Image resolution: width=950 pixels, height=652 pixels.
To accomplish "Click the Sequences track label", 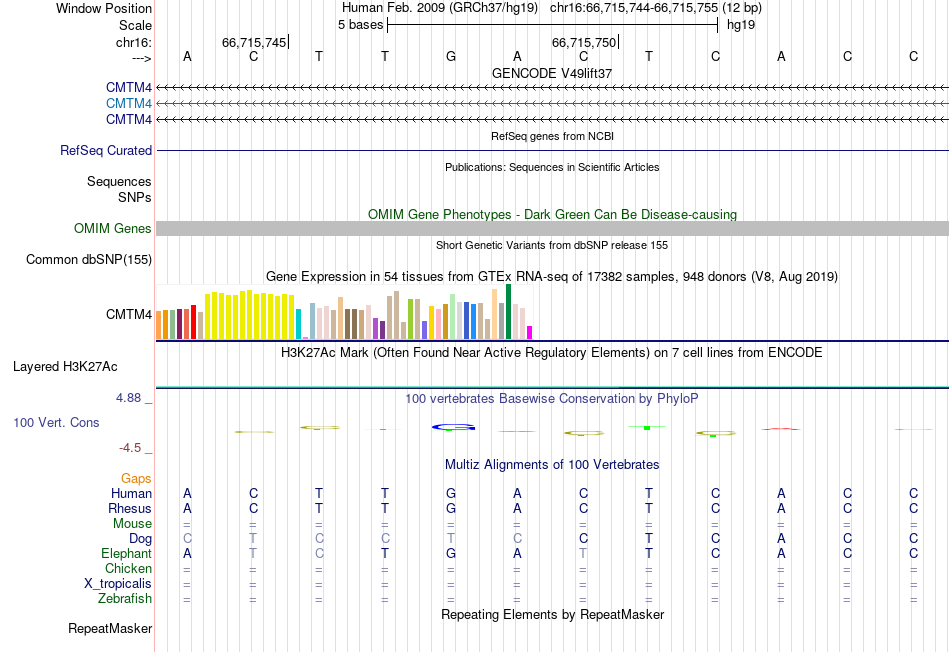I will point(119,181).
